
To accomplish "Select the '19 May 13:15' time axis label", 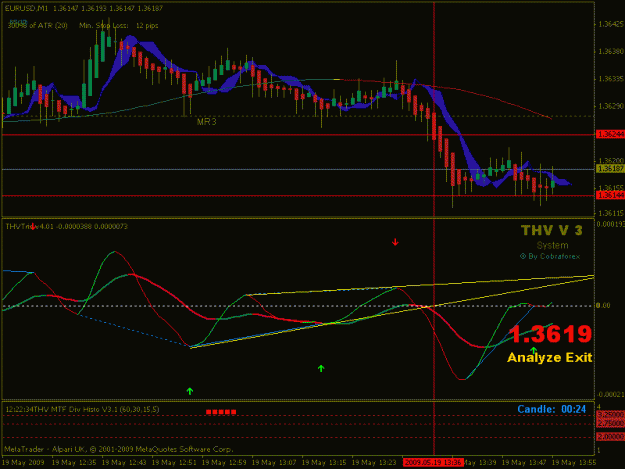I will (324, 463).
